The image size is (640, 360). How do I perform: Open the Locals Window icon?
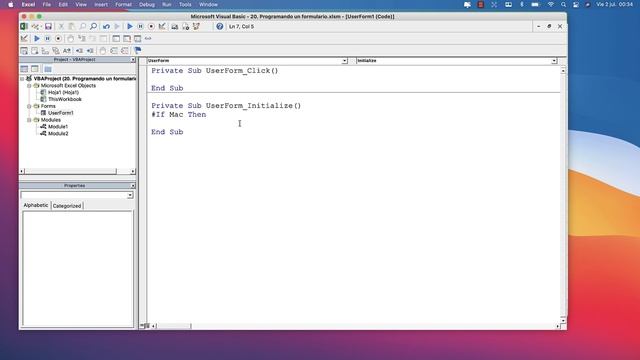click(x=116, y=38)
